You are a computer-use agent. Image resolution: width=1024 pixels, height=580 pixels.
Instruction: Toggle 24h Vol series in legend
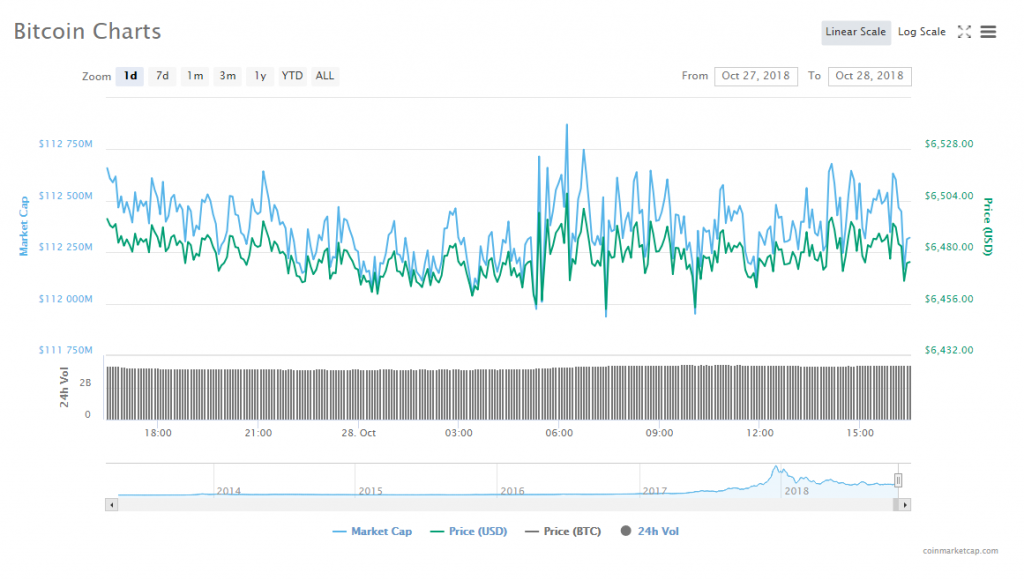click(x=650, y=532)
